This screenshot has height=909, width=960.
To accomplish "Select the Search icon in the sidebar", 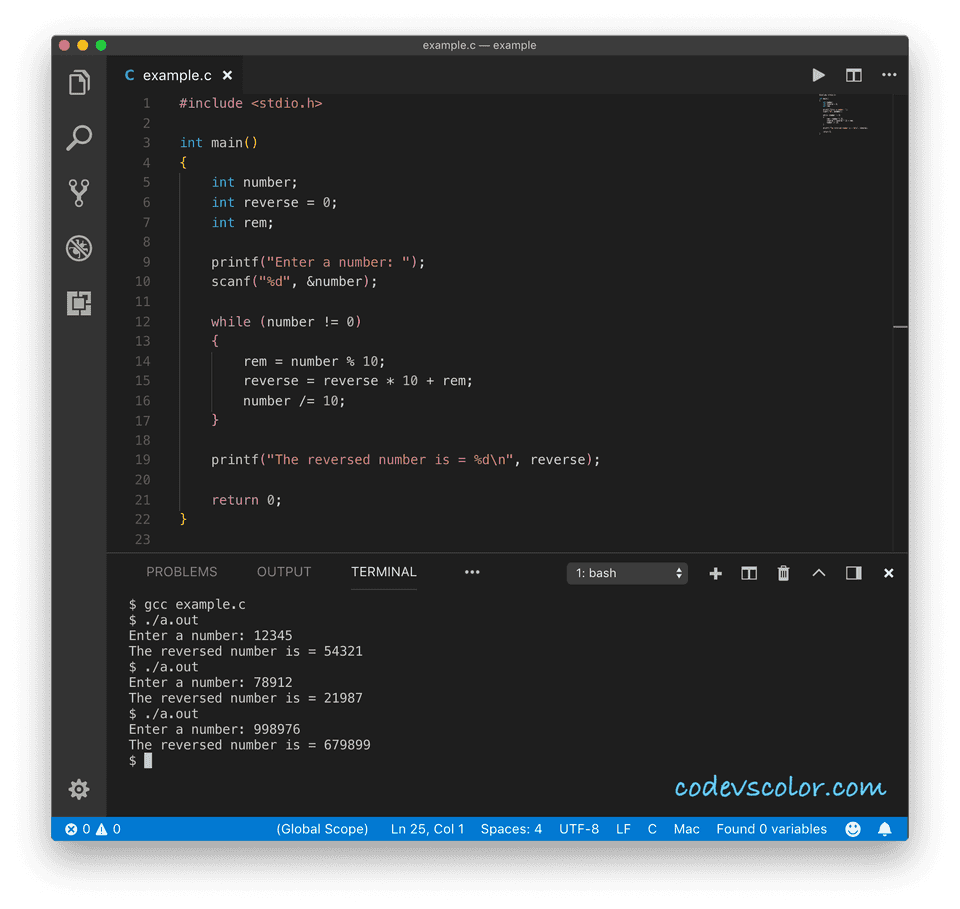I will pos(79,138).
